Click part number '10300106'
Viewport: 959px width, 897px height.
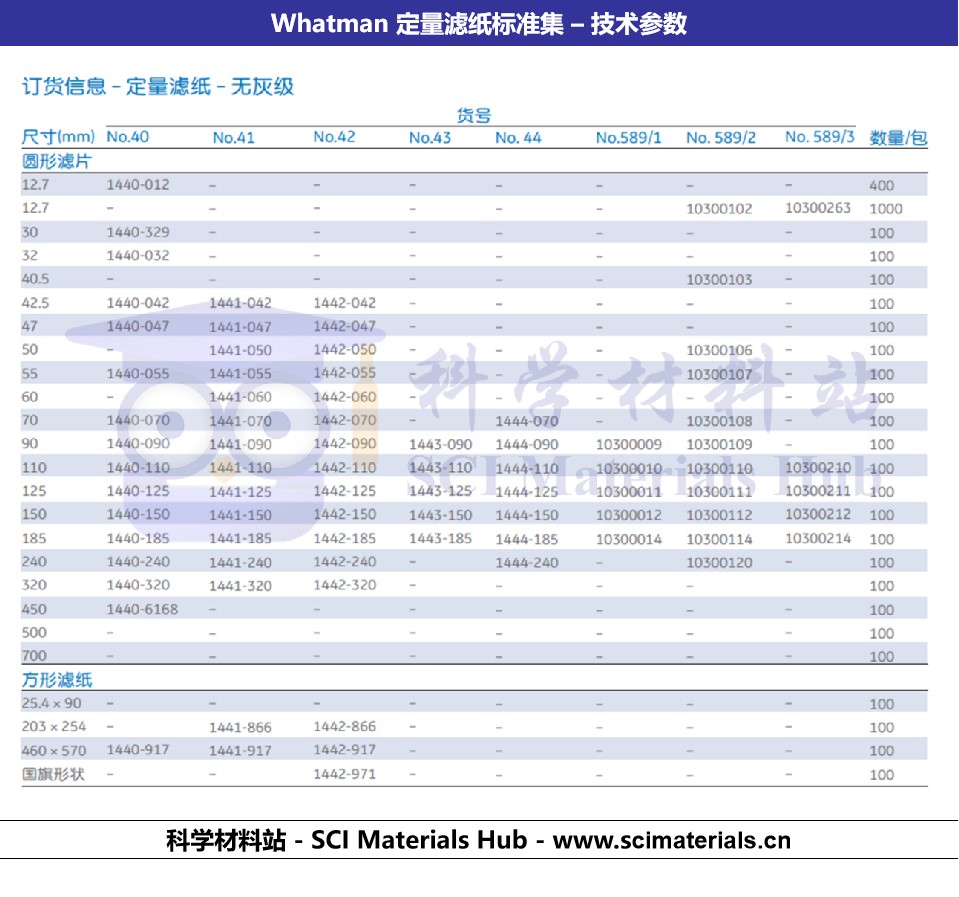point(719,350)
